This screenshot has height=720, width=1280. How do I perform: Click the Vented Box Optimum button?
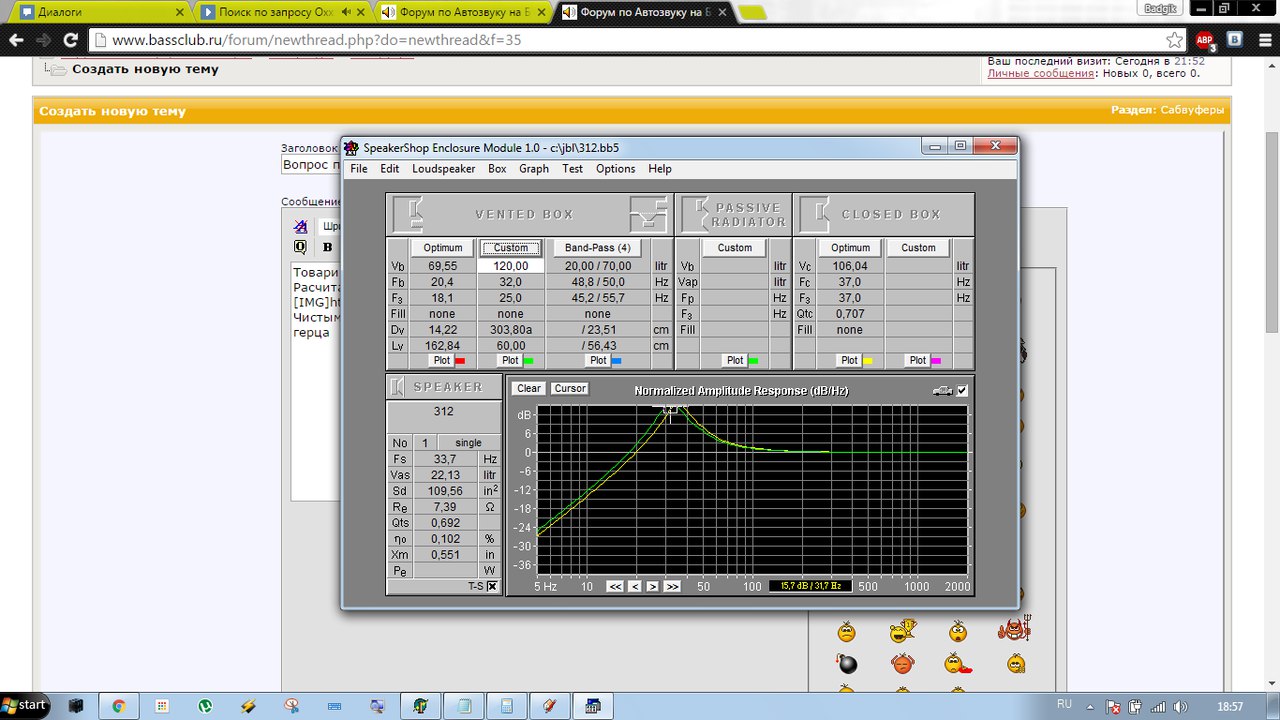(x=443, y=248)
